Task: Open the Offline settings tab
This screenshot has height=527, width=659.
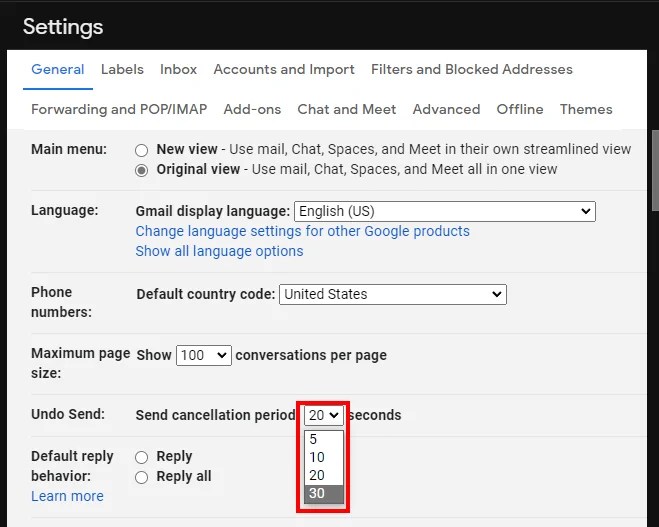Action: point(520,109)
